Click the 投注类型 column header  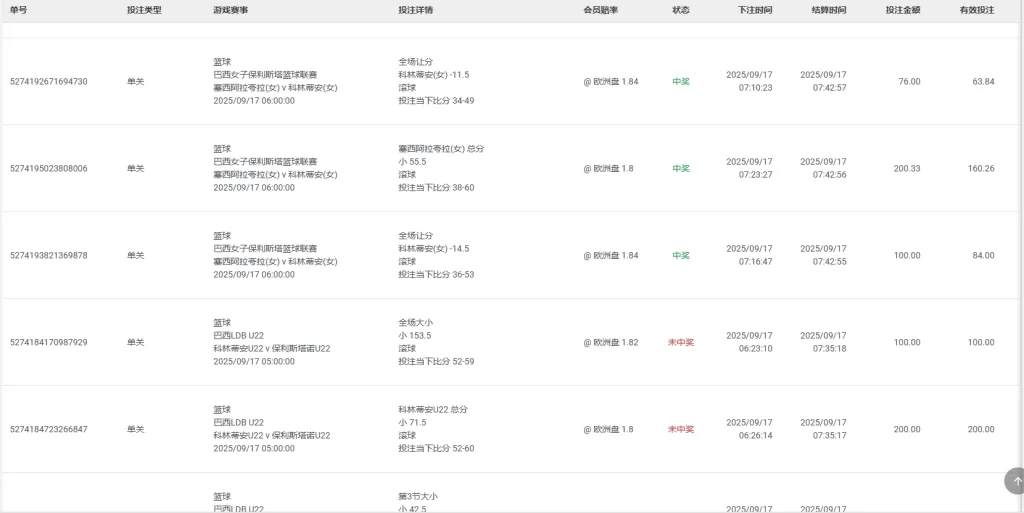(x=144, y=10)
